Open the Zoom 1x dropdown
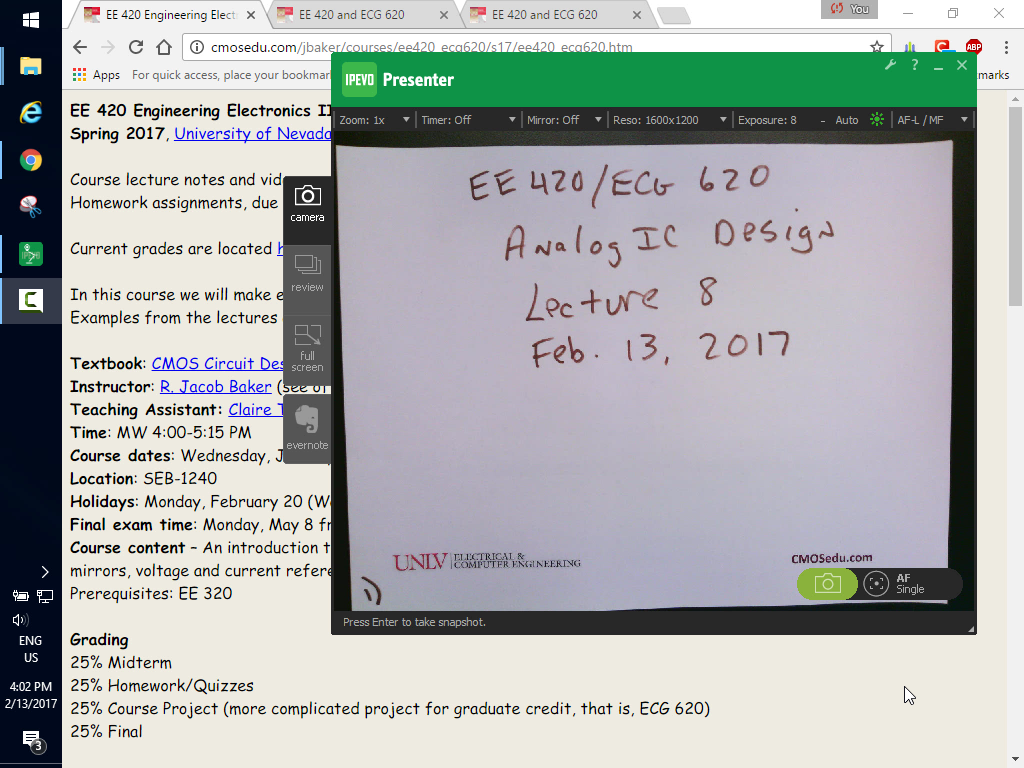 point(374,120)
